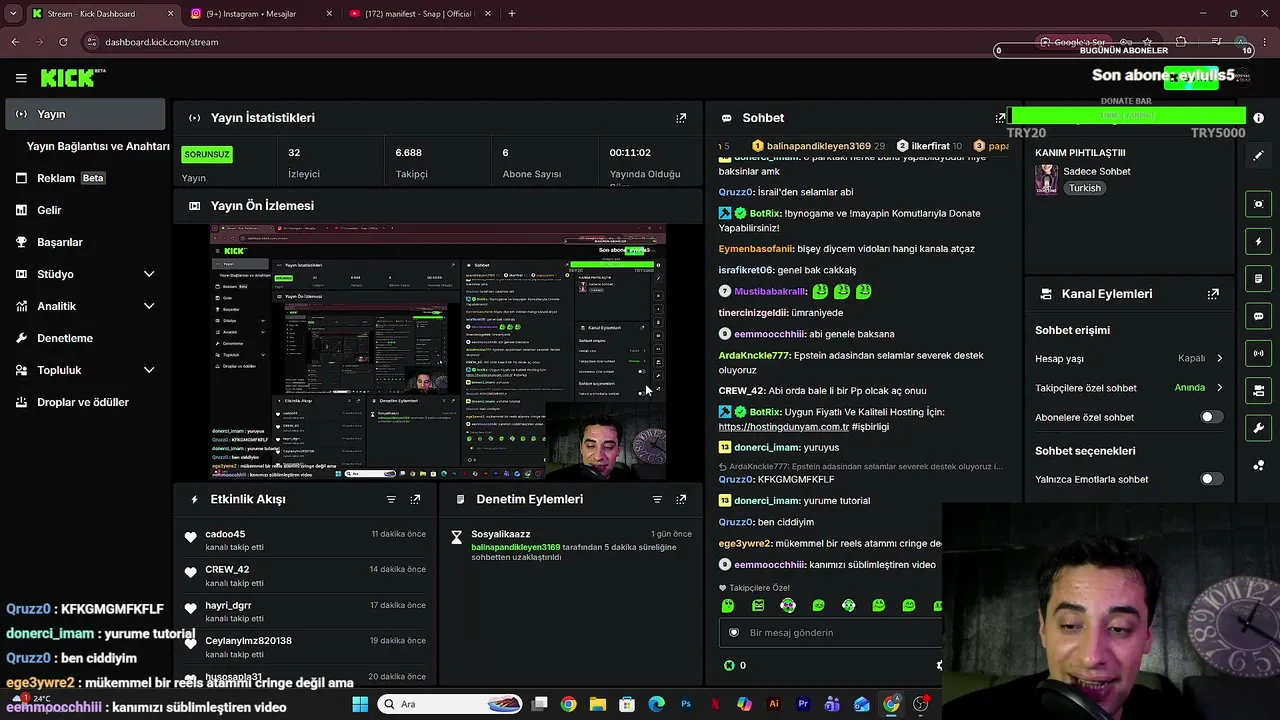
Task: Go back in browser history
Action: tap(15, 42)
